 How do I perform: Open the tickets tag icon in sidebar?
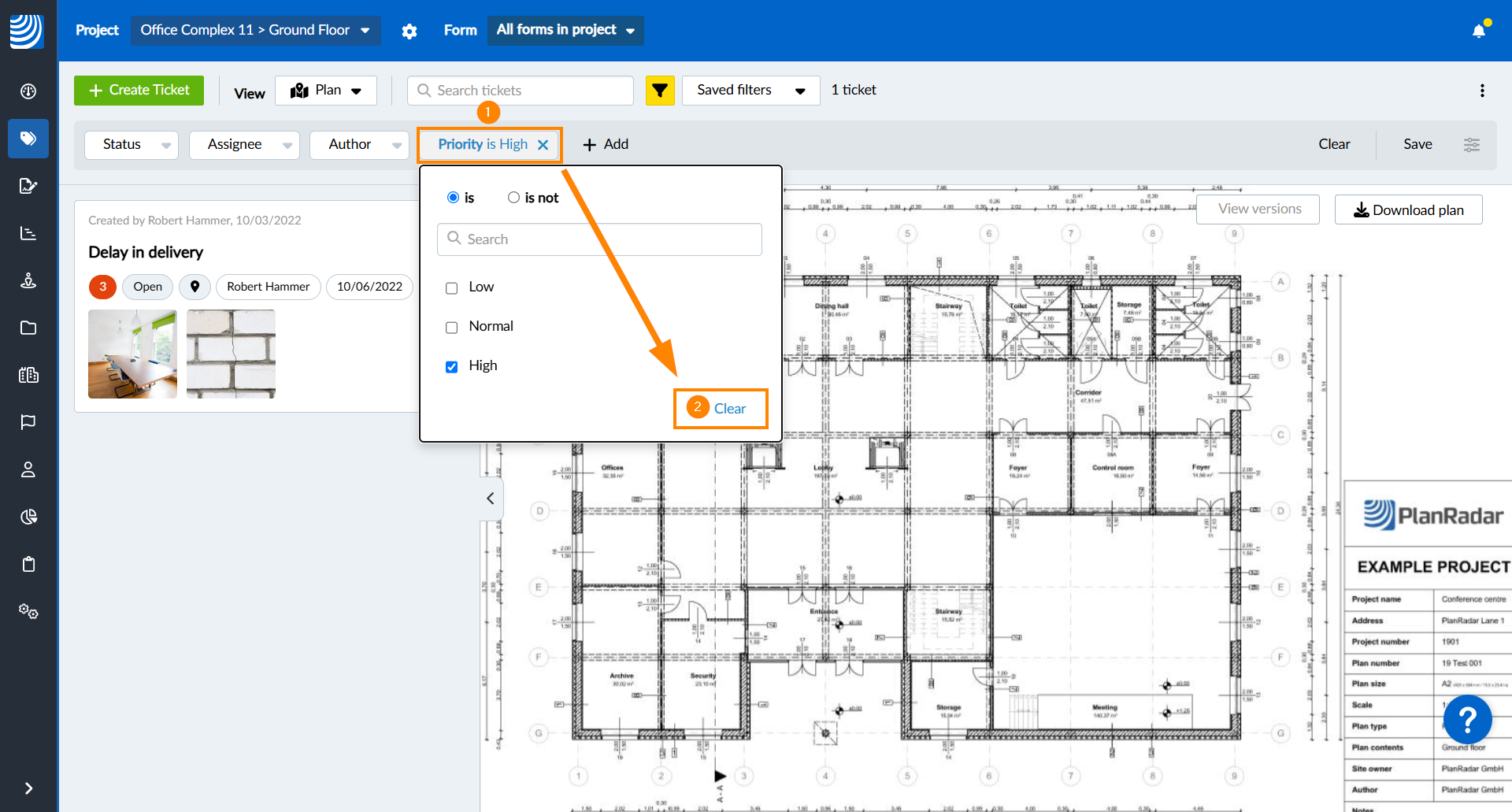[28, 139]
